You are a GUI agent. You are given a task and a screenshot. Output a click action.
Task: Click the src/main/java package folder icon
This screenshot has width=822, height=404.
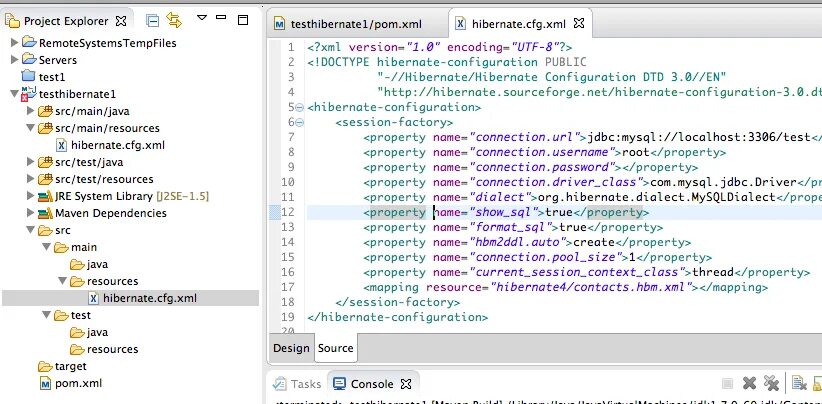click(x=45, y=111)
